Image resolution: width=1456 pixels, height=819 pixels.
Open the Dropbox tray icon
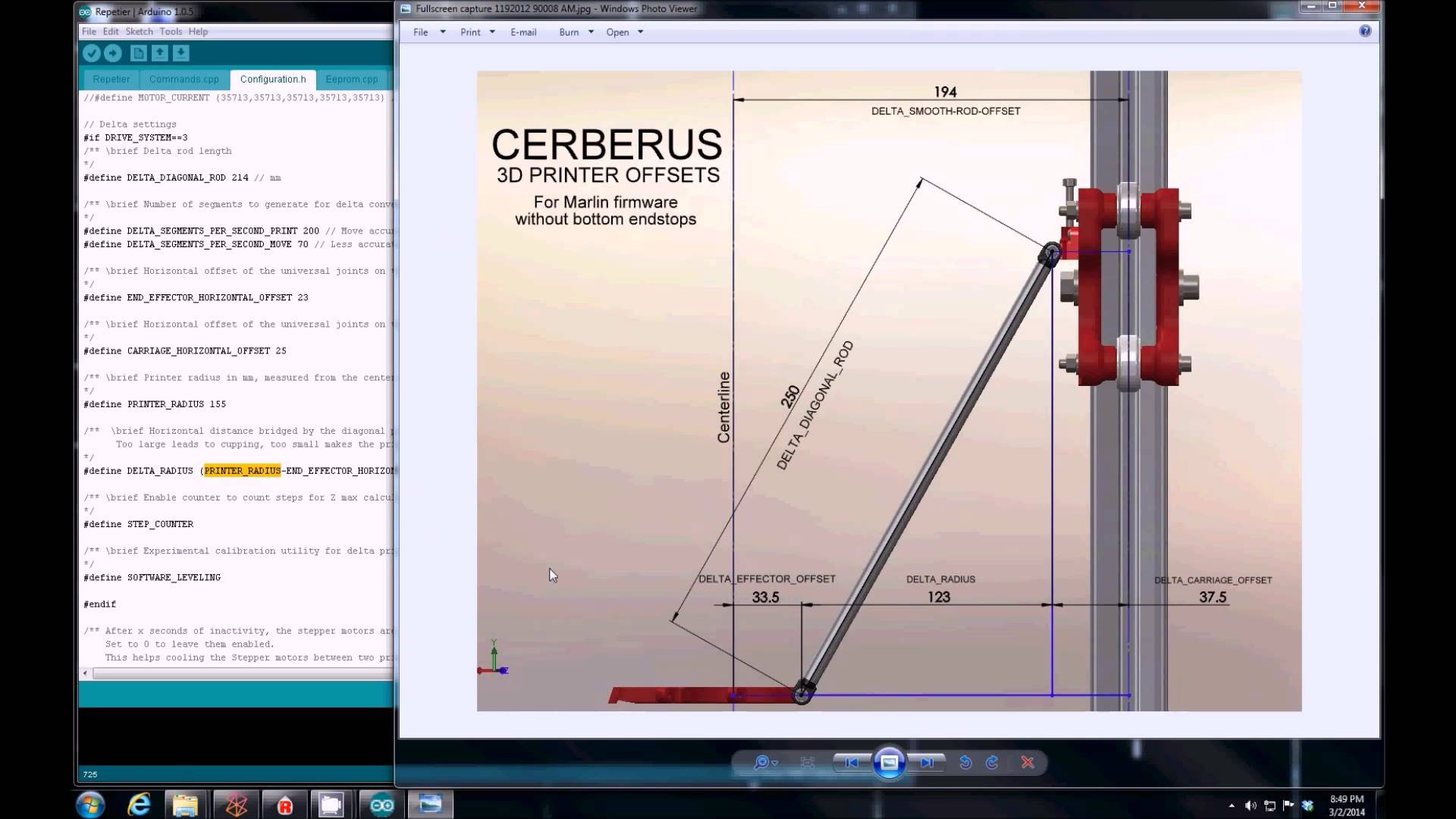click(x=1307, y=805)
